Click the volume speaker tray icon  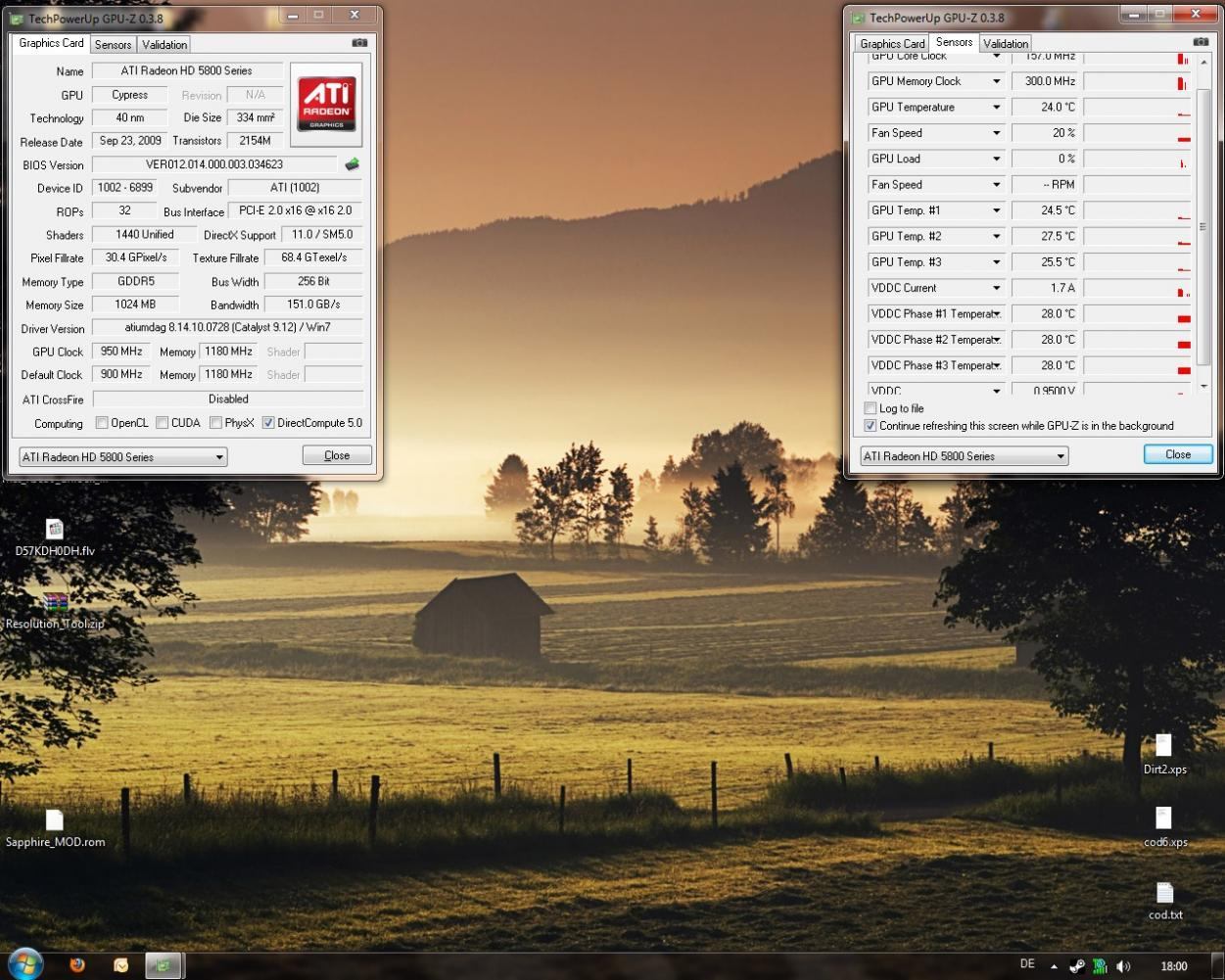1122,966
